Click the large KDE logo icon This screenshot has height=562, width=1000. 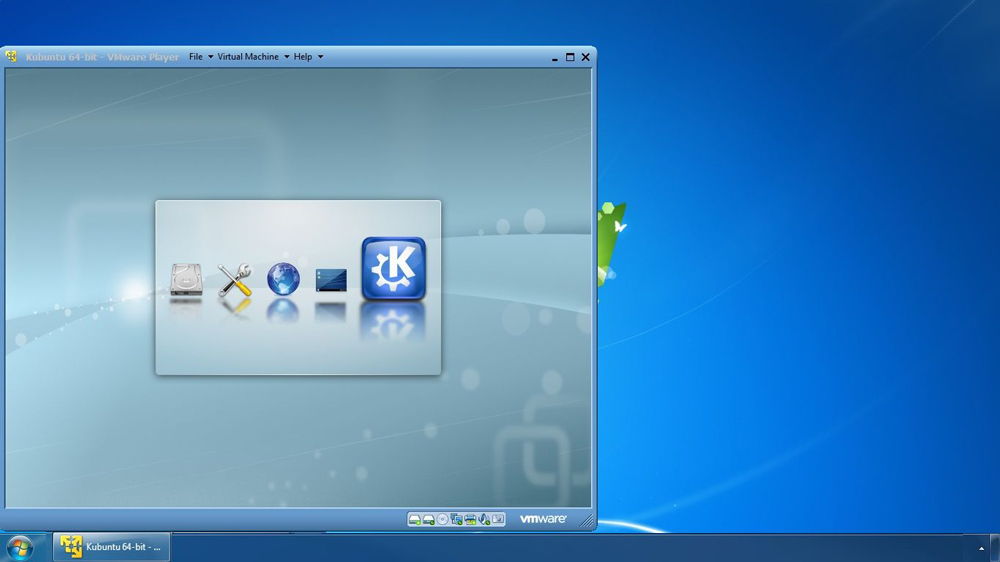tap(393, 268)
